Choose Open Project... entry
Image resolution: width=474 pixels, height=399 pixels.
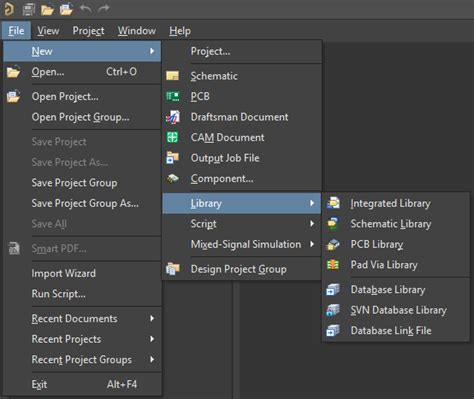(x=82, y=96)
